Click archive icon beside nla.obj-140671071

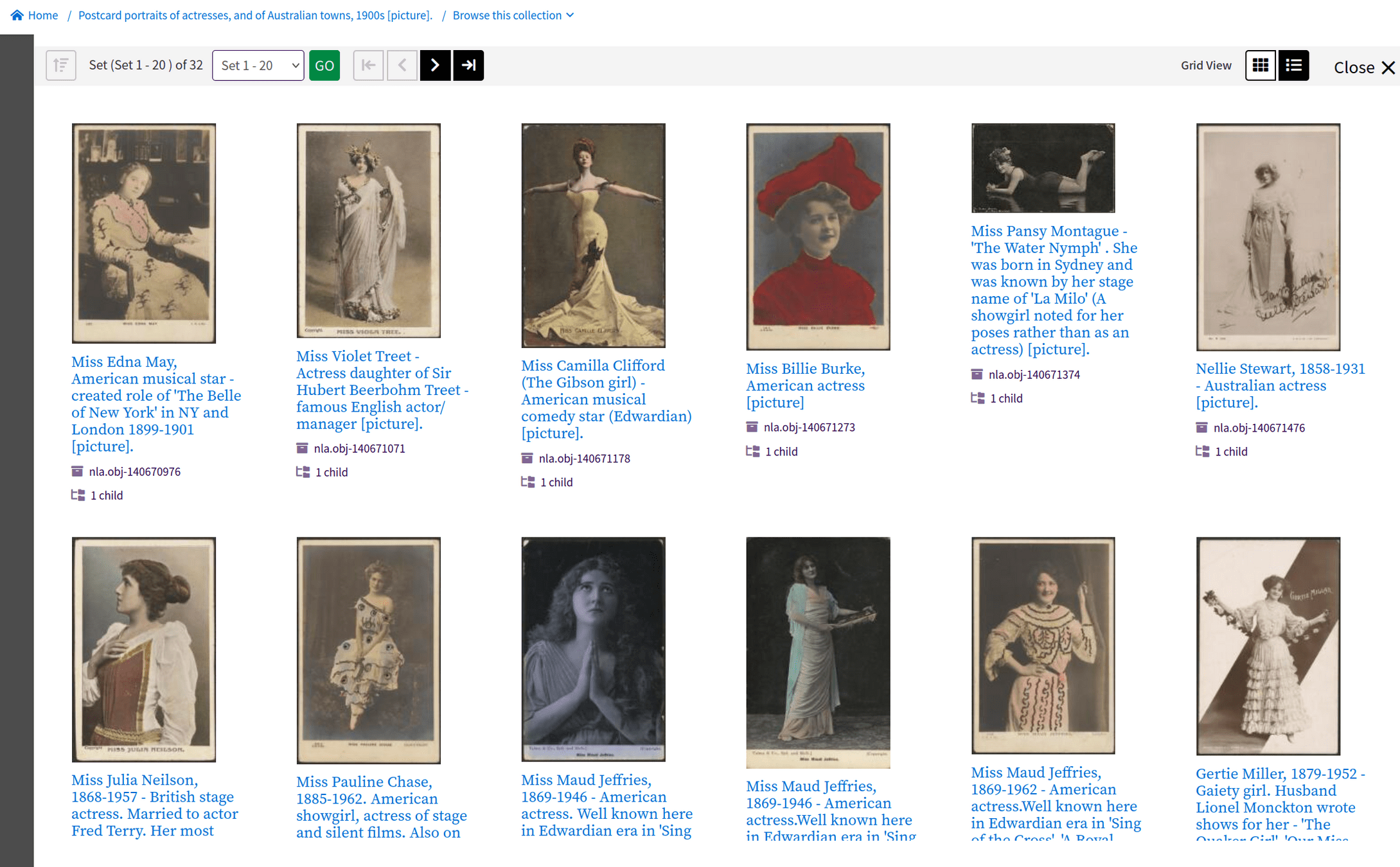(x=302, y=448)
